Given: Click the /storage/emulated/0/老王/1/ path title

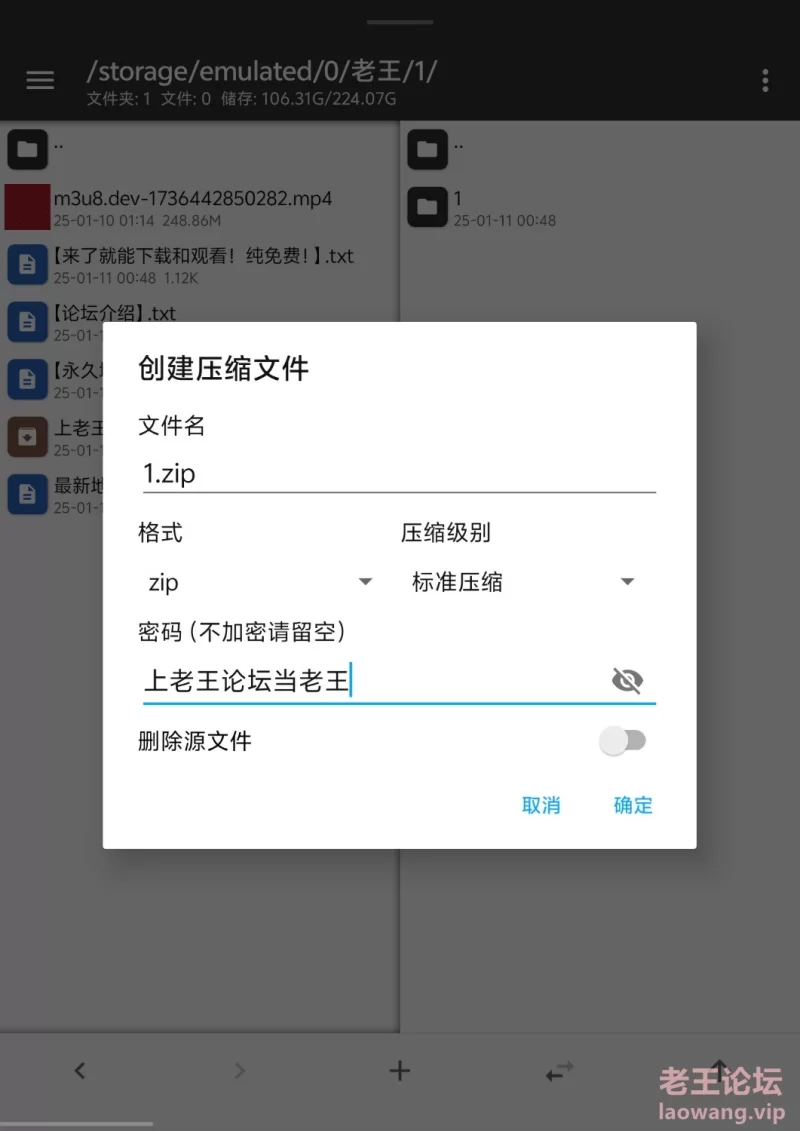Looking at the screenshot, I should [x=261, y=71].
